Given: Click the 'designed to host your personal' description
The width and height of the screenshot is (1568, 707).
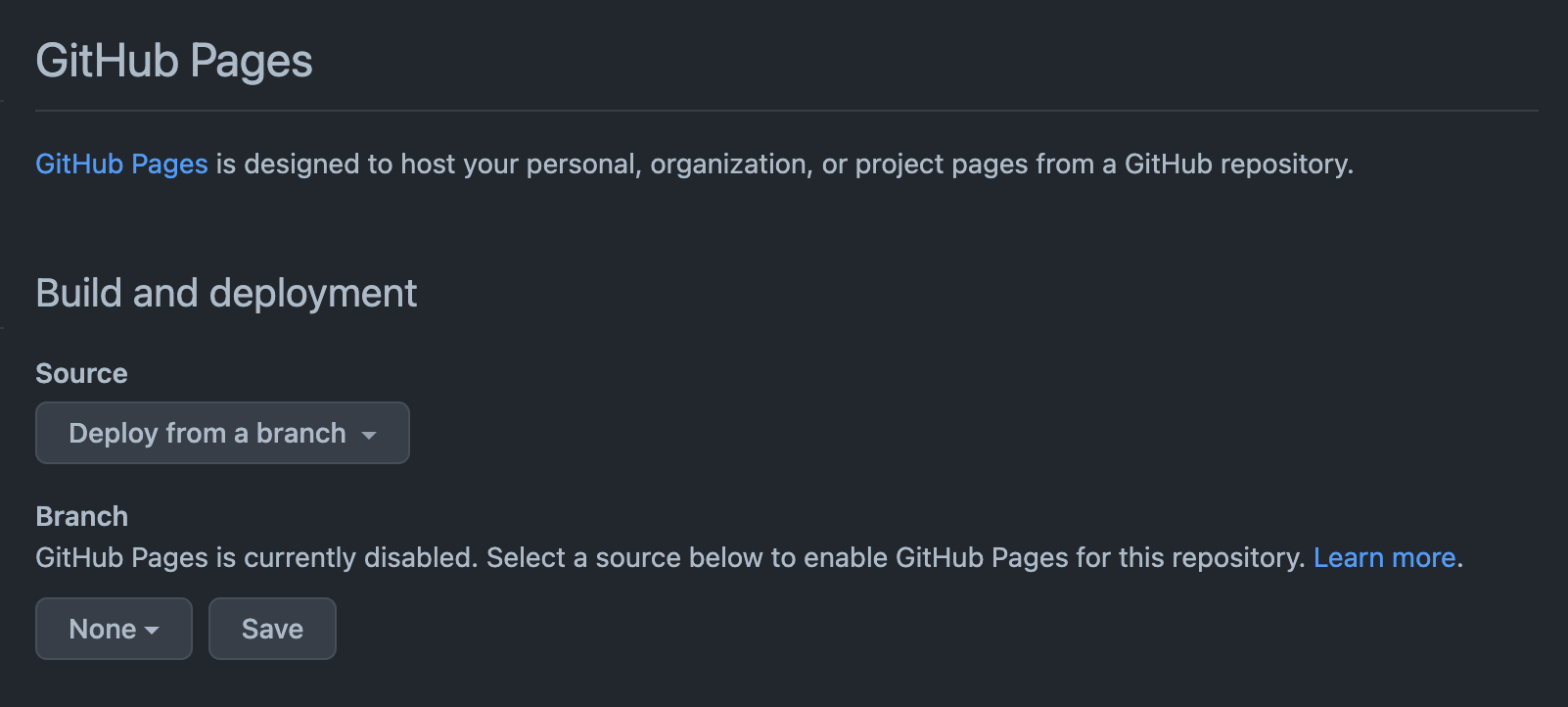Looking at the screenshot, I should pyautogui.click(x=439, y=164).
